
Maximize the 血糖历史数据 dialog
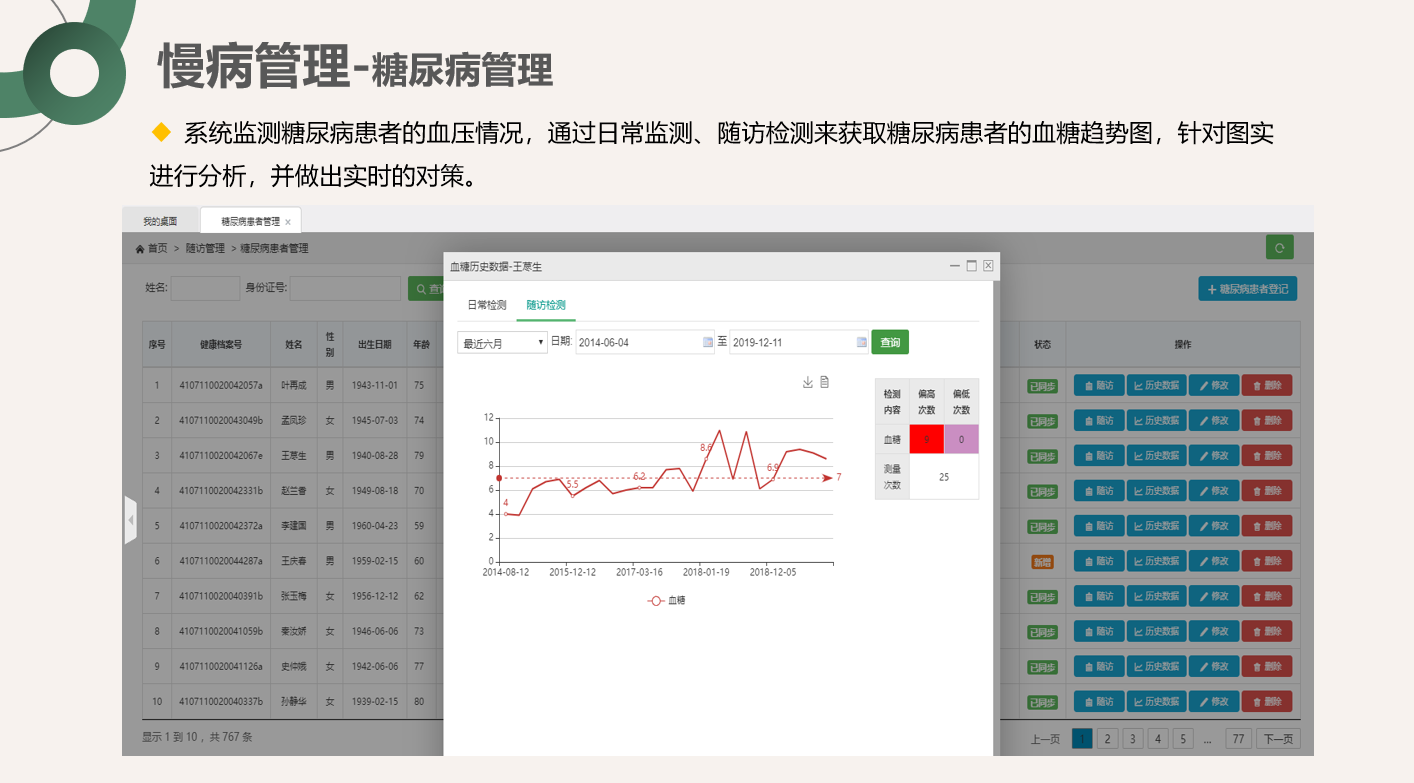click(x=971, y=266)
